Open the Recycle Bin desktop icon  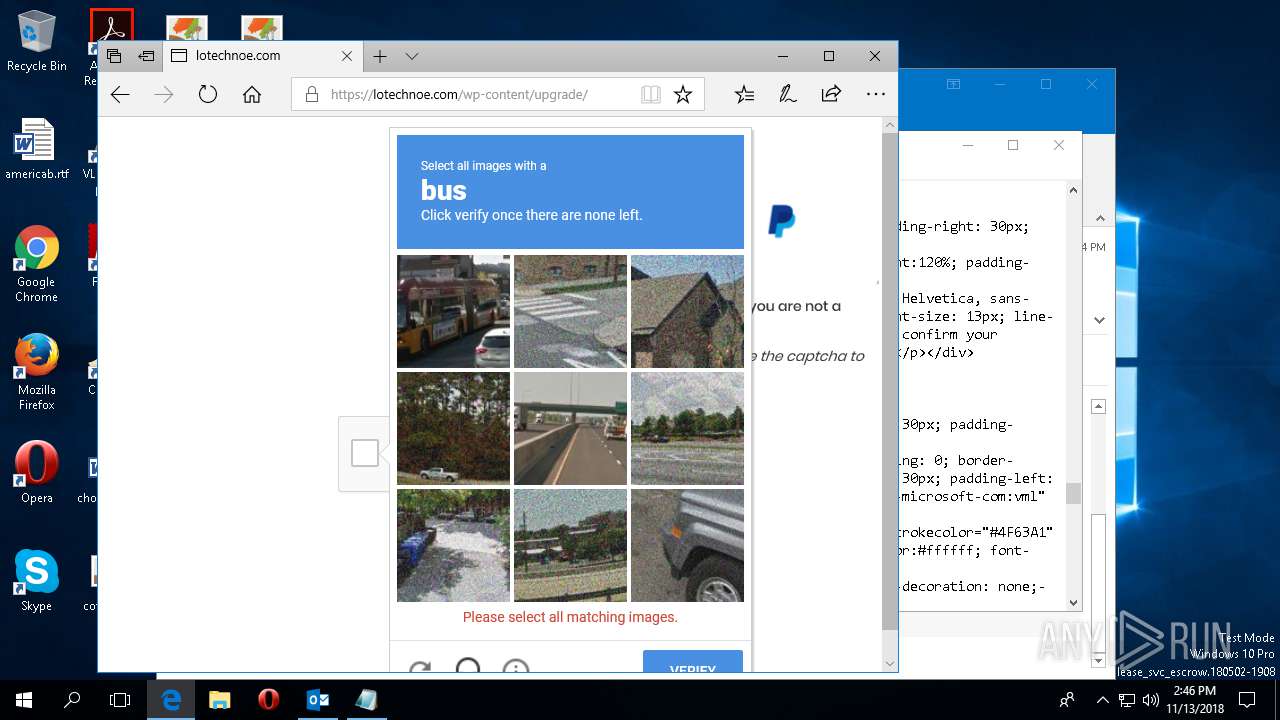(37, 42)
